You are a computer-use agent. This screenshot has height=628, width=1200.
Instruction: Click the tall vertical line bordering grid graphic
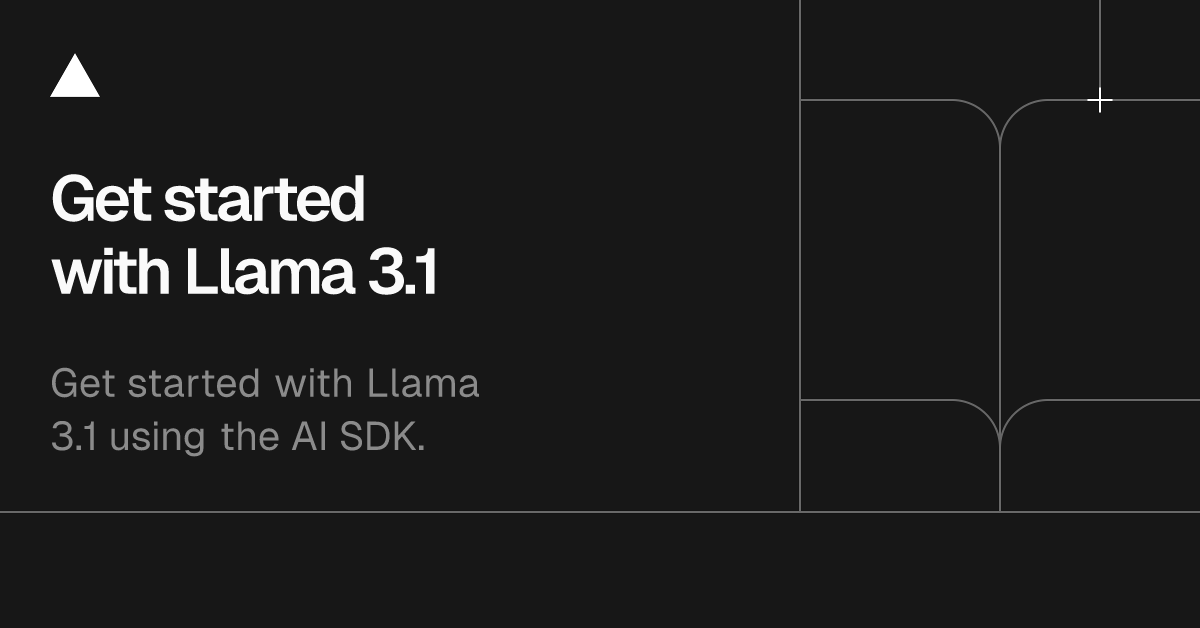(800, 256)
